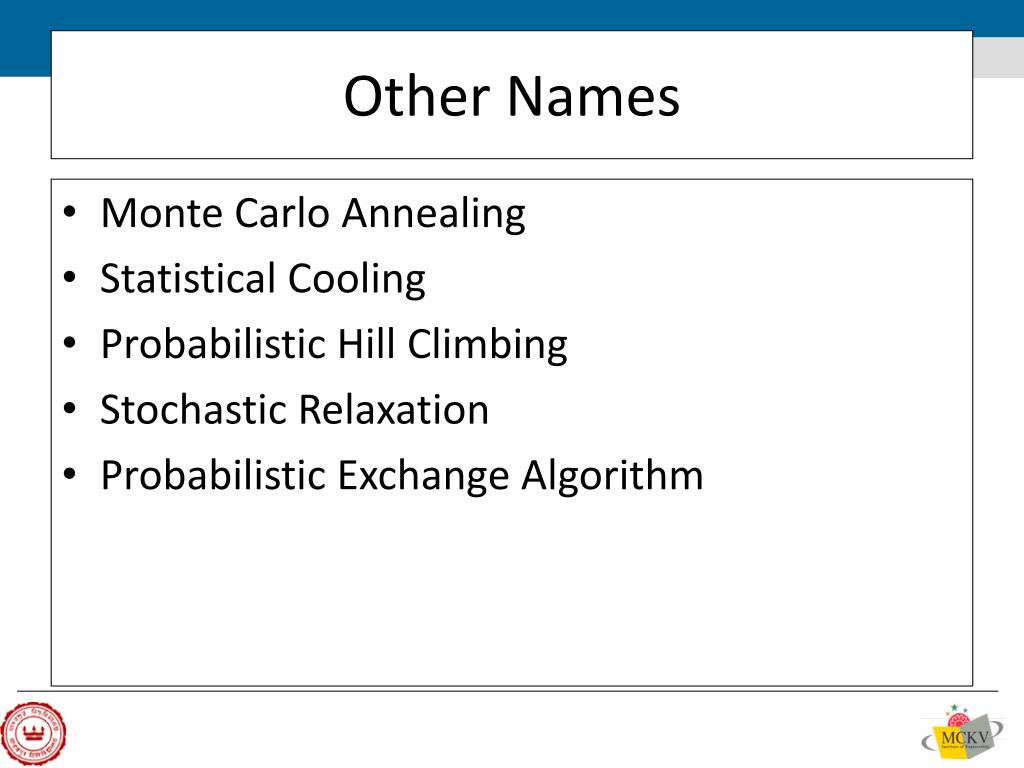Image resolution: width=1024 pixels, height=768 pixels.
Task: Click the bullet before Statistical Cooling
Action: (x=70, y=278)
